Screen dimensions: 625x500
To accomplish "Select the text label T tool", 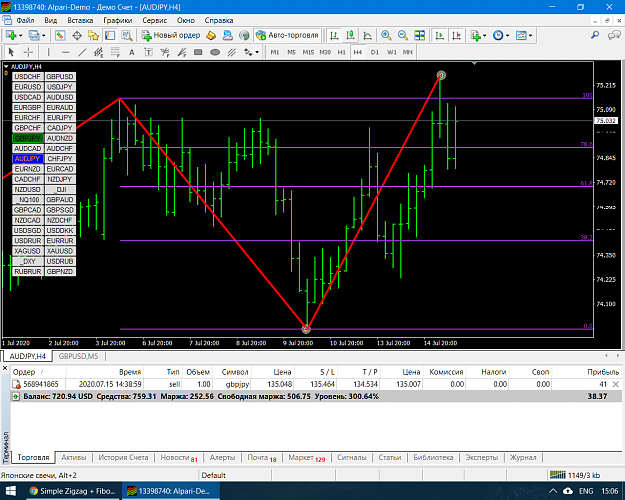I will click(148, 52).
